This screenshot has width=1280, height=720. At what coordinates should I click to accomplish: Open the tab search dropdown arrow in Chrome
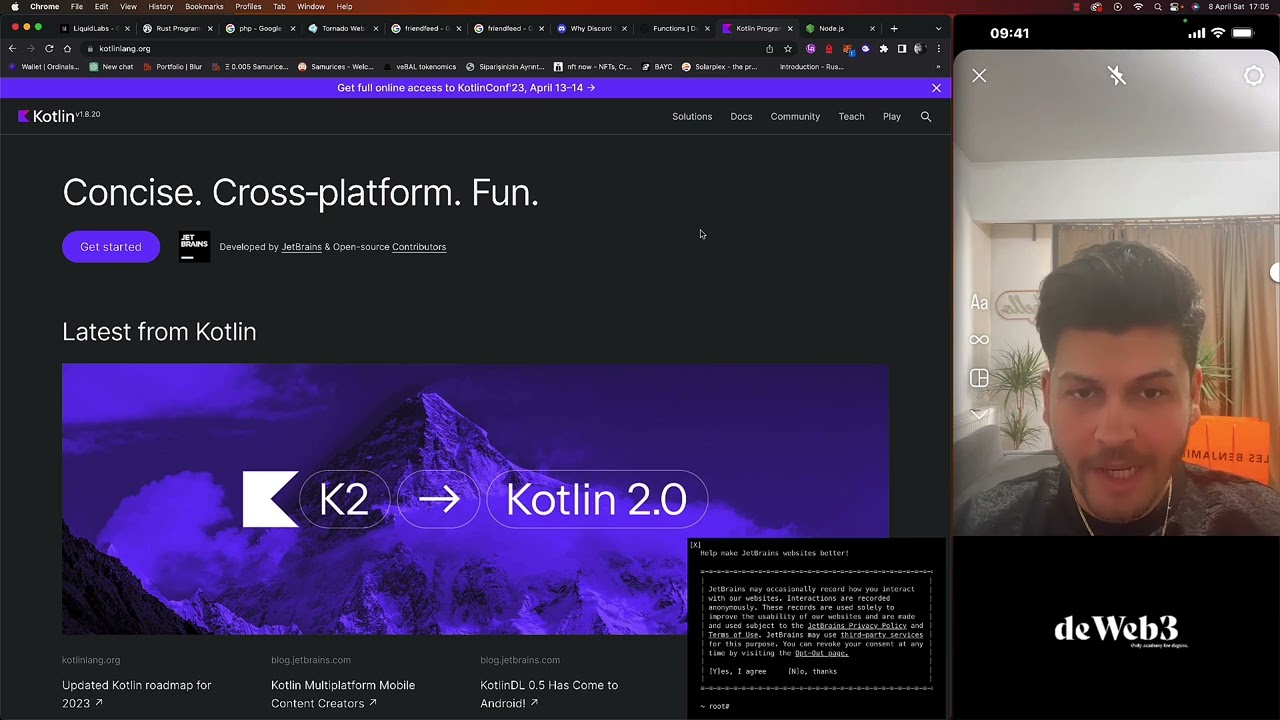click(938, 28)
